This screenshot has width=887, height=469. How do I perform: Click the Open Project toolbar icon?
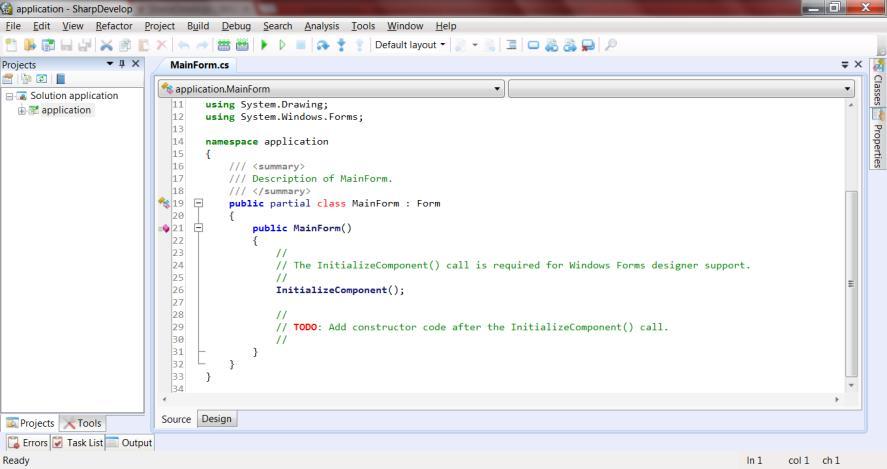click(x=49, y=45)
